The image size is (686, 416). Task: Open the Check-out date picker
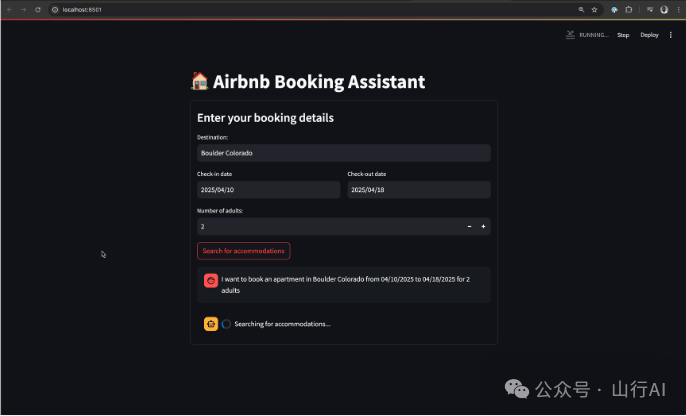[x=419, y=190]
